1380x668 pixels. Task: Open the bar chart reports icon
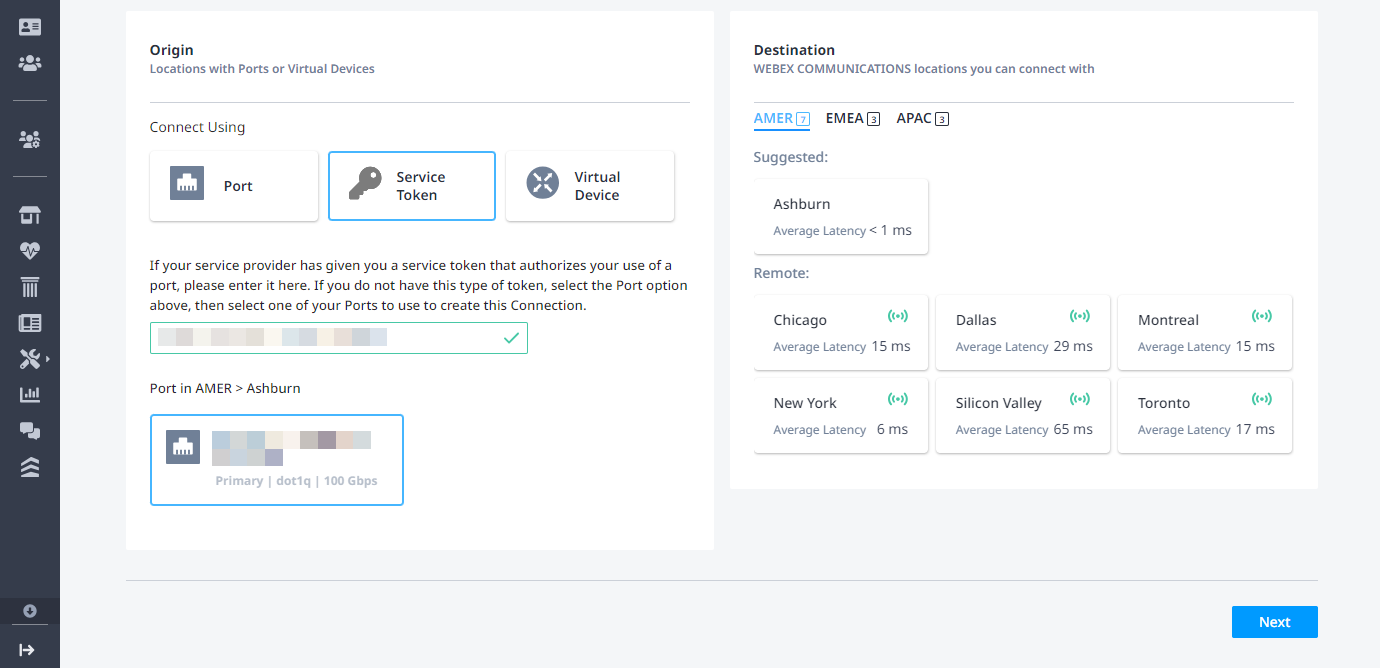coord(30,395)
